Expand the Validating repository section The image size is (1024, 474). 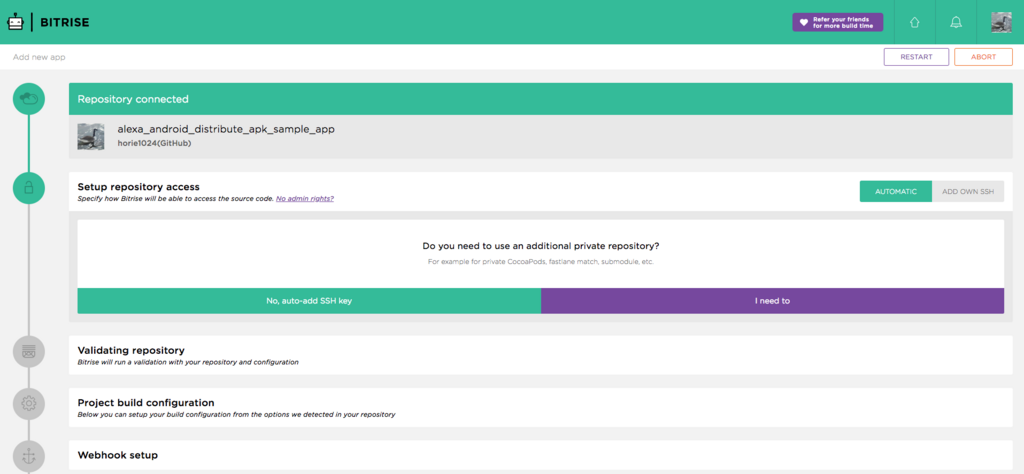pos(541,355)
